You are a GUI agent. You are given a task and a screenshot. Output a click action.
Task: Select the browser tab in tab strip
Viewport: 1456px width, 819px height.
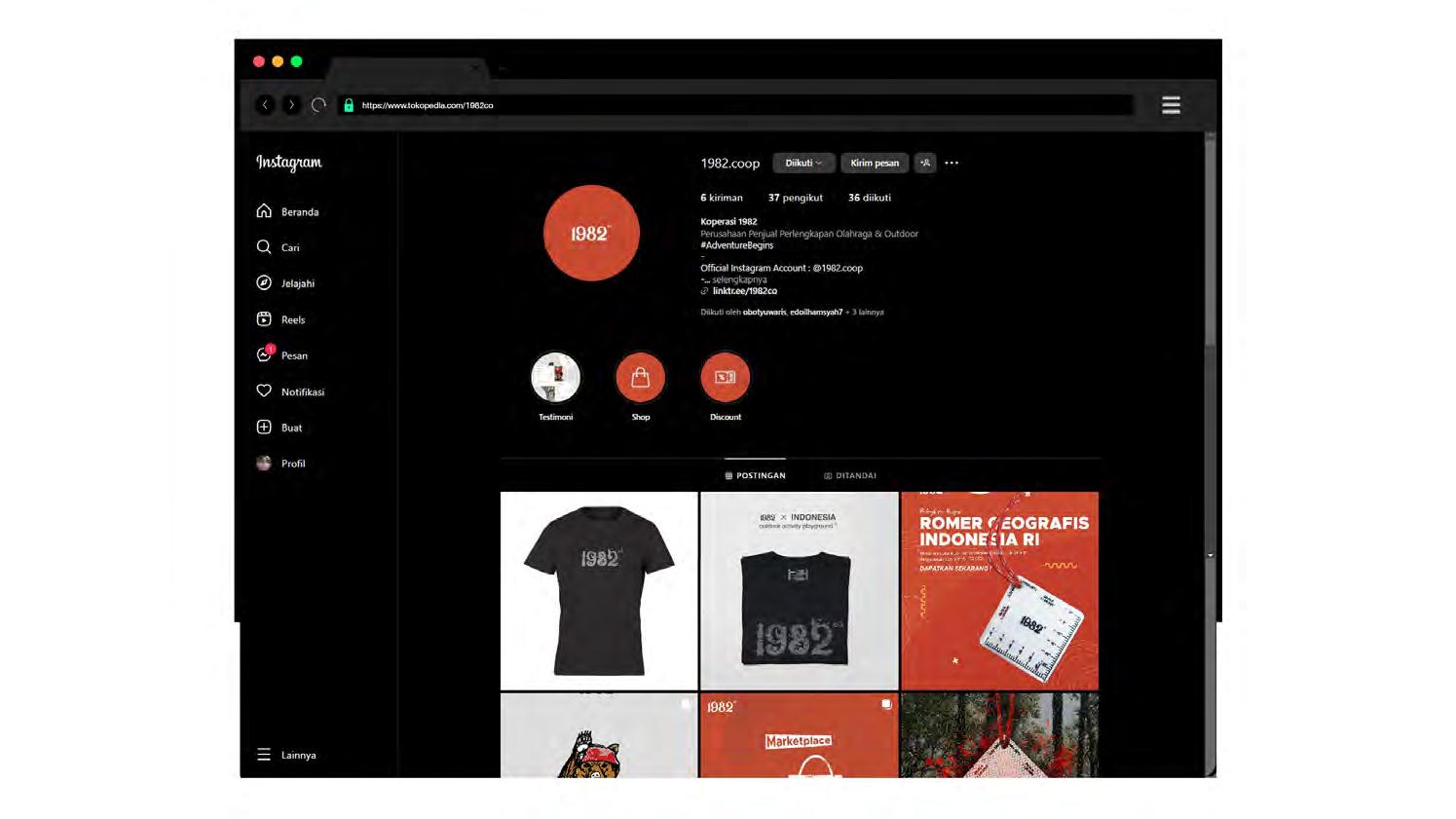point(407,68)
